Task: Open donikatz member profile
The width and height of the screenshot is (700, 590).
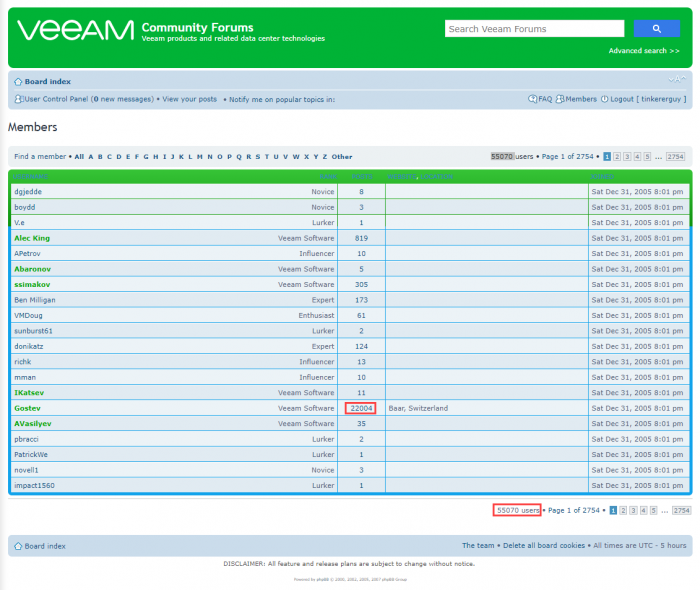Action: coord(29,346)
